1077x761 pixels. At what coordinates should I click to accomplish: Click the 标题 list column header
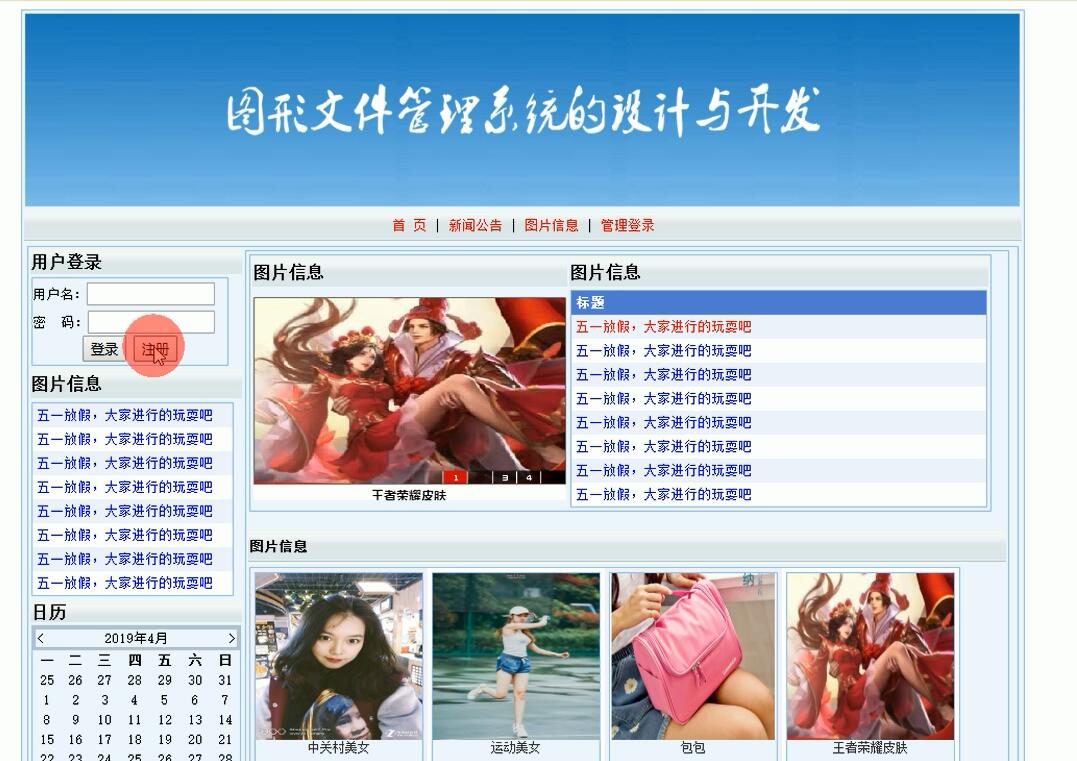(x=779, y=302)
